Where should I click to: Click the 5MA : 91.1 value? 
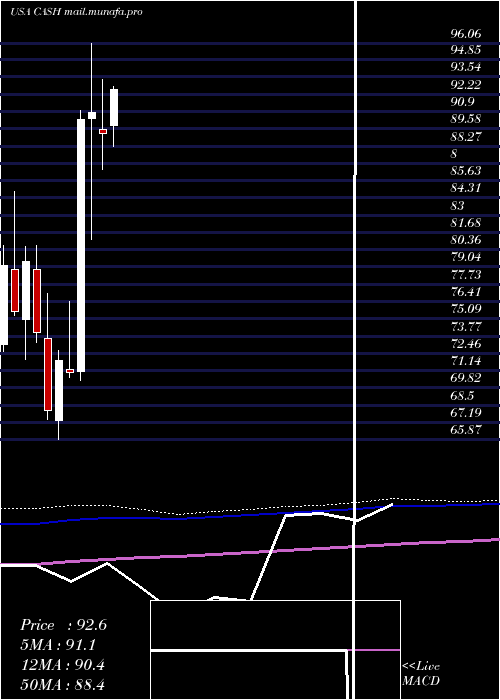coord(58,645)
